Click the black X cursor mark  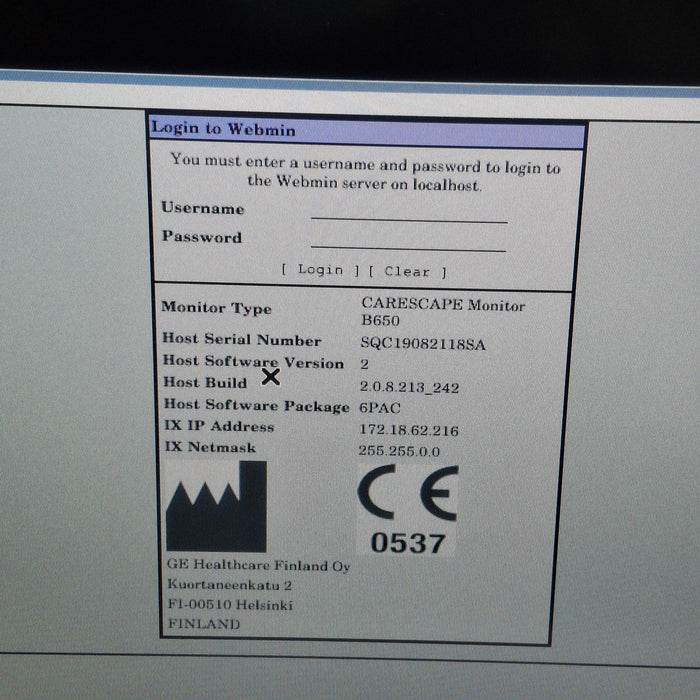click(270, 377)
